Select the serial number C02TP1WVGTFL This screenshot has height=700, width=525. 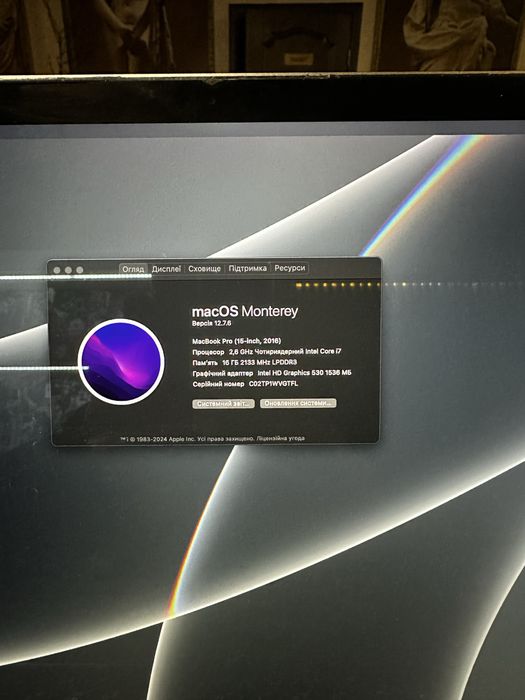coord(274,383)
